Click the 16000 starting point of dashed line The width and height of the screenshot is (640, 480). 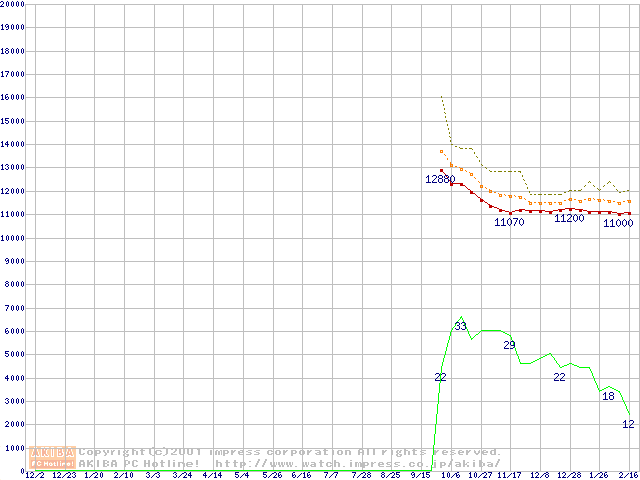[x=441, y=97]
